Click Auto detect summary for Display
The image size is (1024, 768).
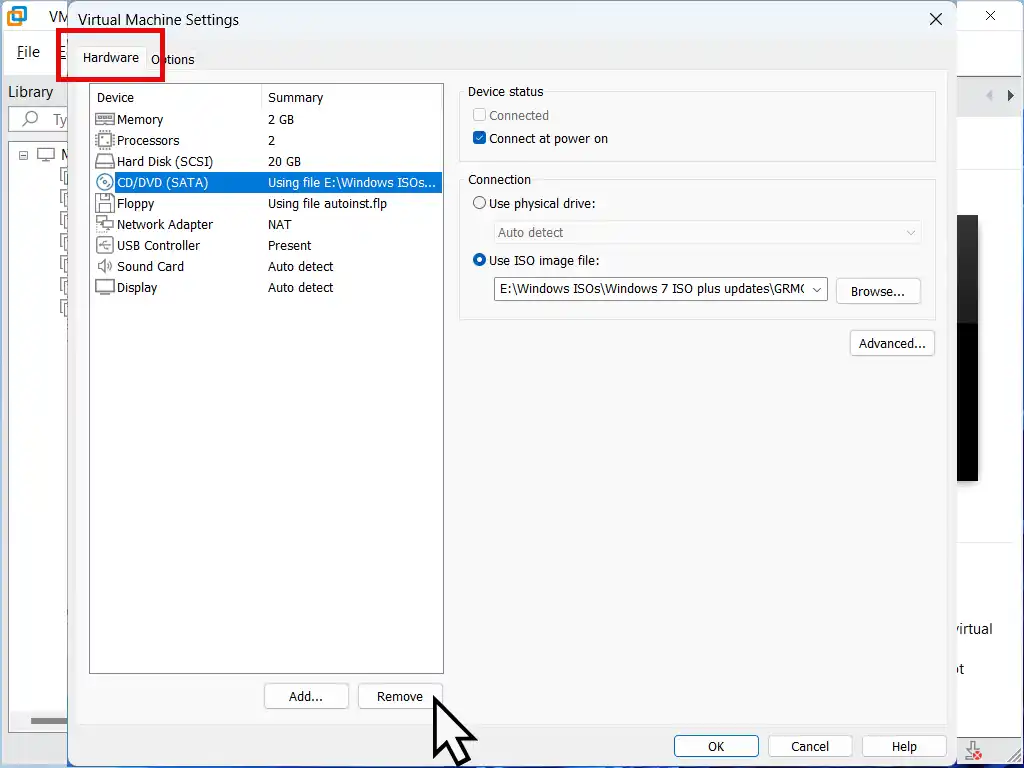pyautogui.click(x=300, y=287)
